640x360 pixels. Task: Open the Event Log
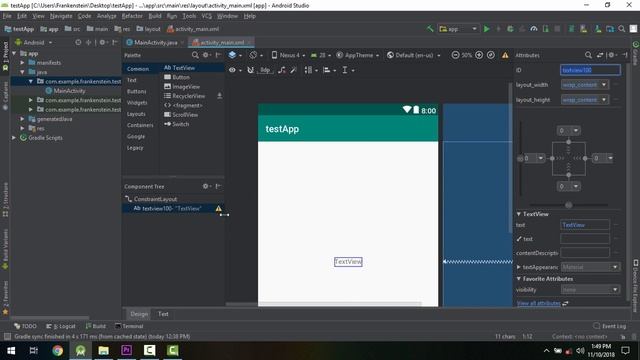(609, 326)
